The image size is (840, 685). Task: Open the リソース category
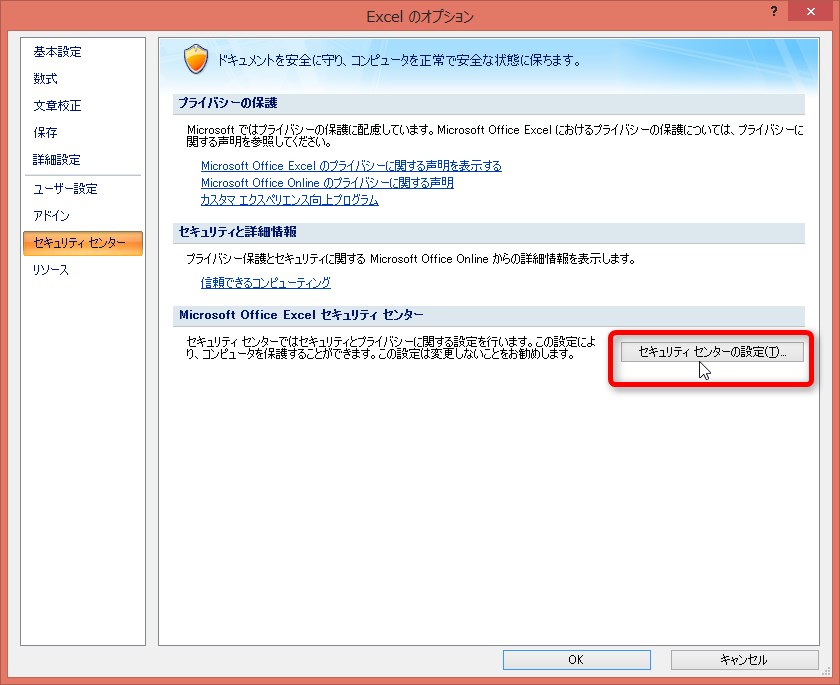pyautogui.click(x=51, y=270)
